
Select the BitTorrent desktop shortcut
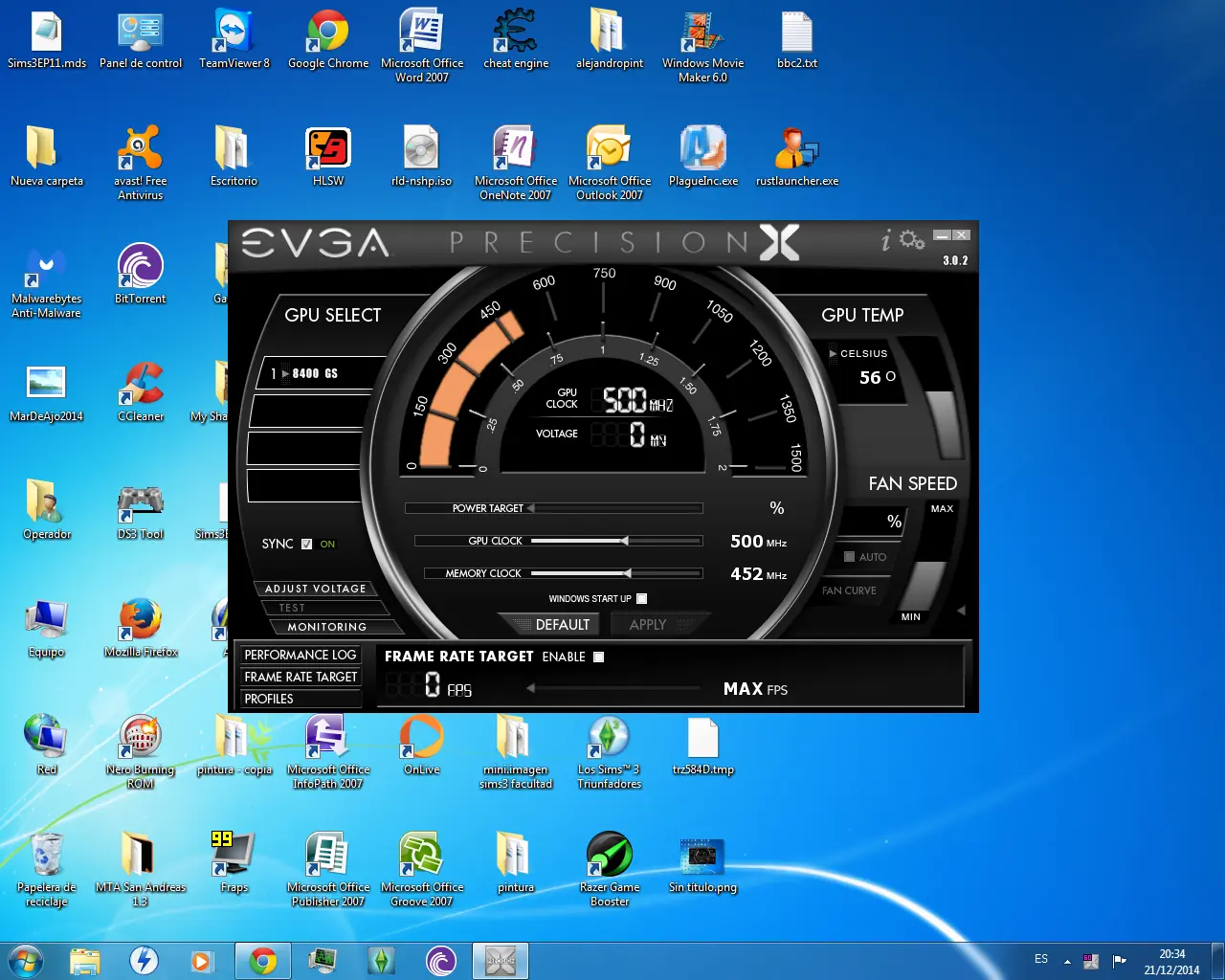click(141, 275)
